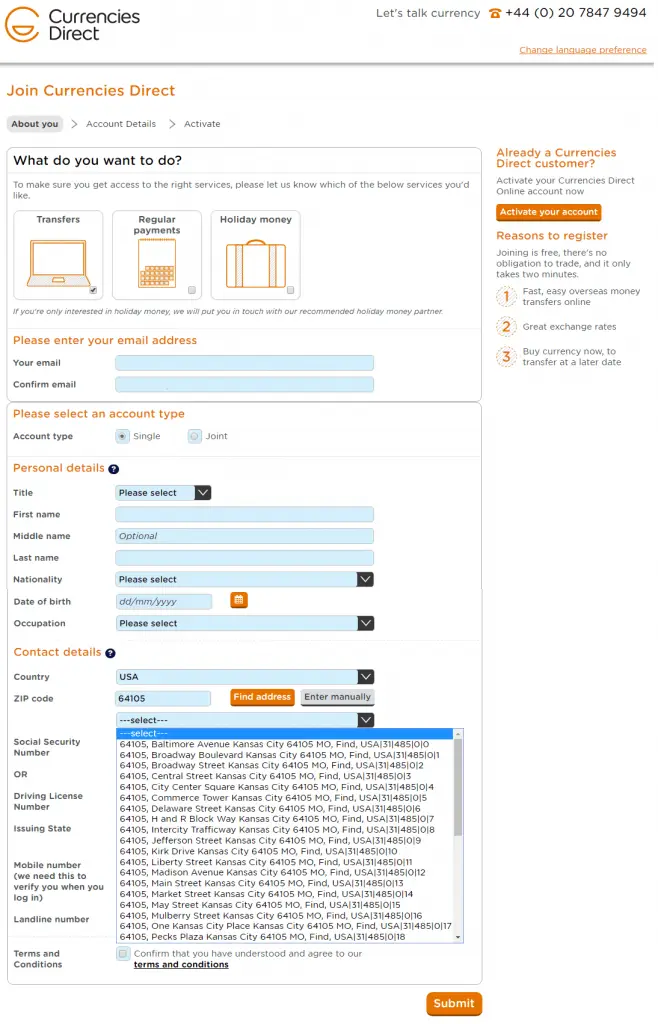The image size is (658, 1024).
Task: Click the Confirm email input field
Action: coord(244,385)
